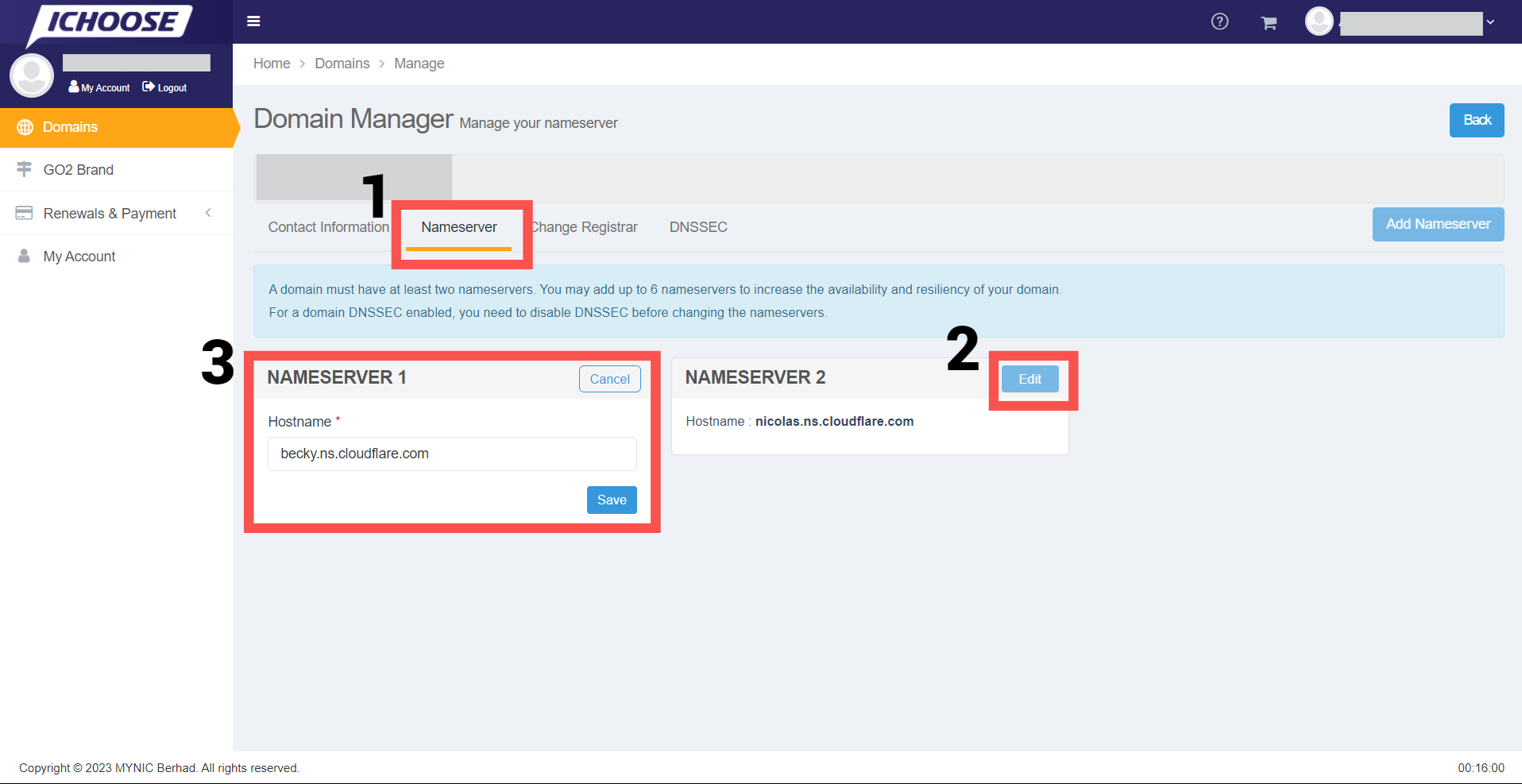Click Edit on Nameserver 2
Image resolution: width=1522 pixels, height=784 pixels.
coord(1029,379)
